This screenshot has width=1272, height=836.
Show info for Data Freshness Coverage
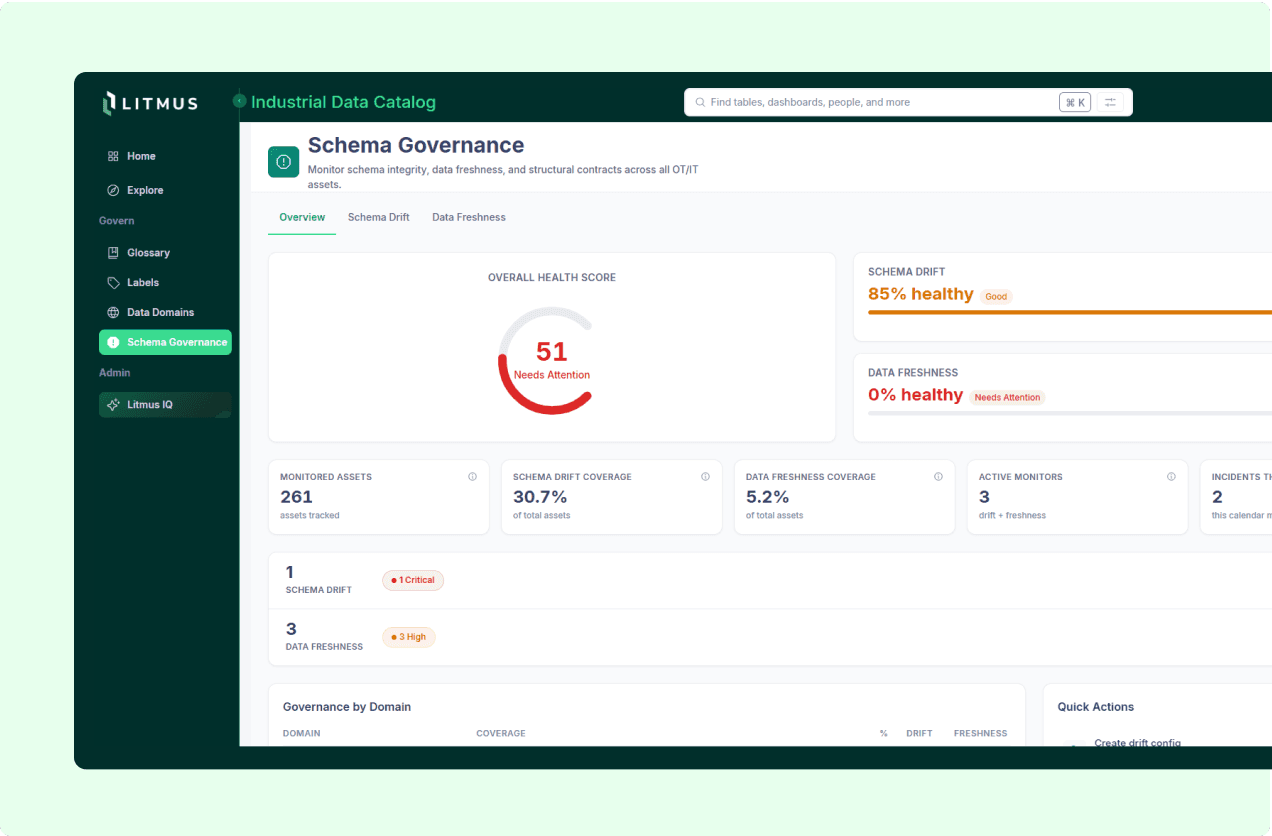[x=938, y=477]
